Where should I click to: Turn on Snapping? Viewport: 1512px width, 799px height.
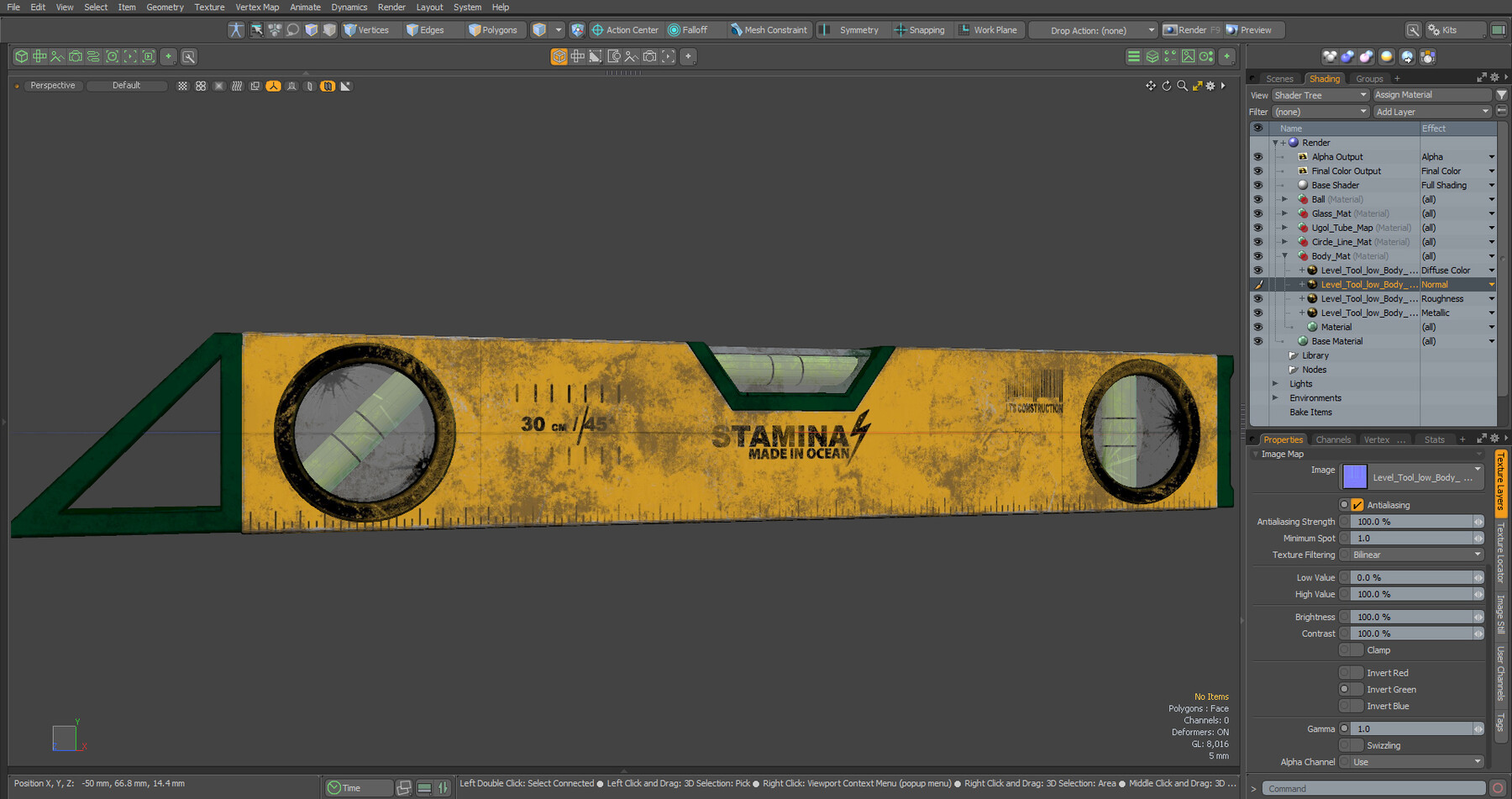(x=921, y=29)
